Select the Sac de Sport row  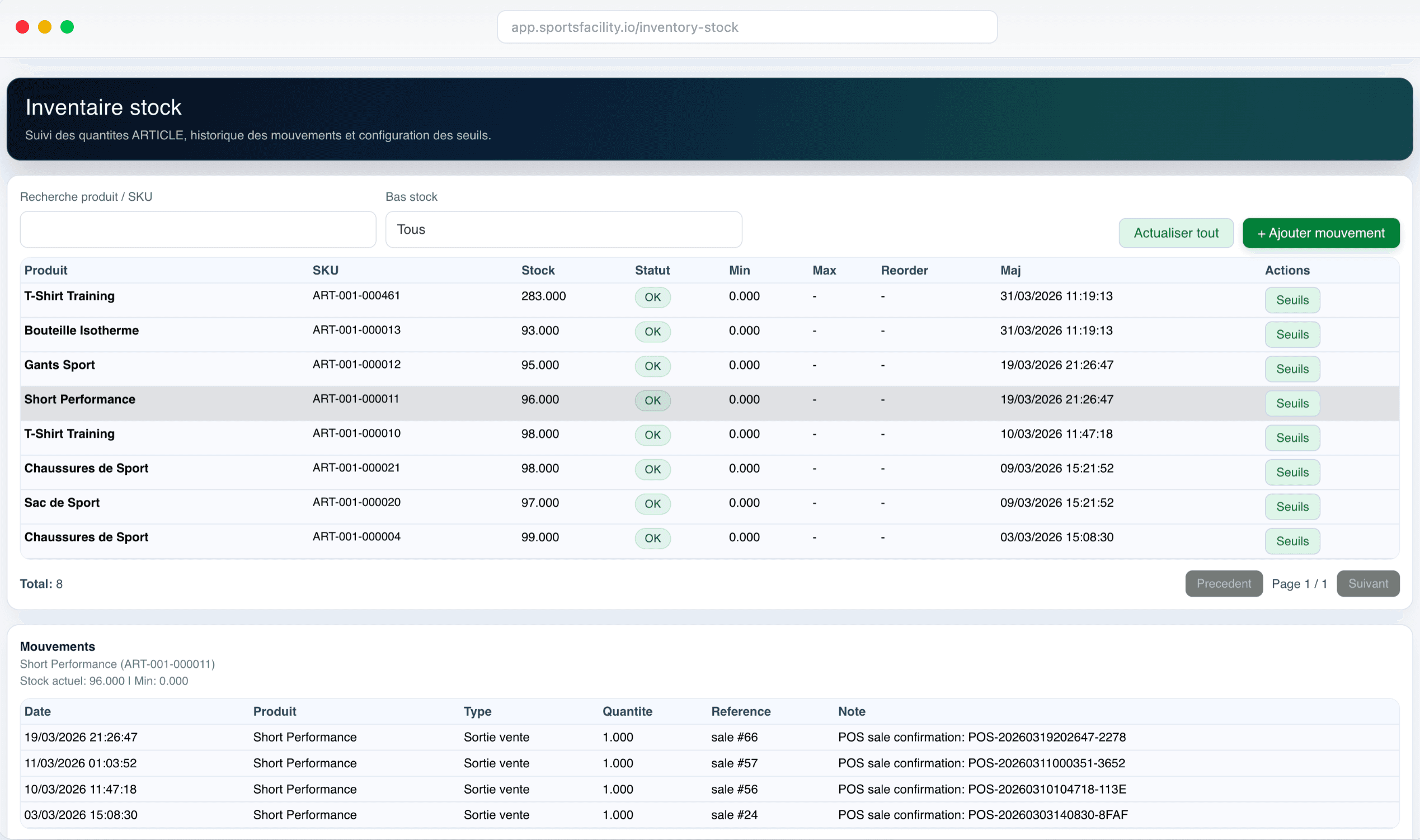tap(62, 503)
